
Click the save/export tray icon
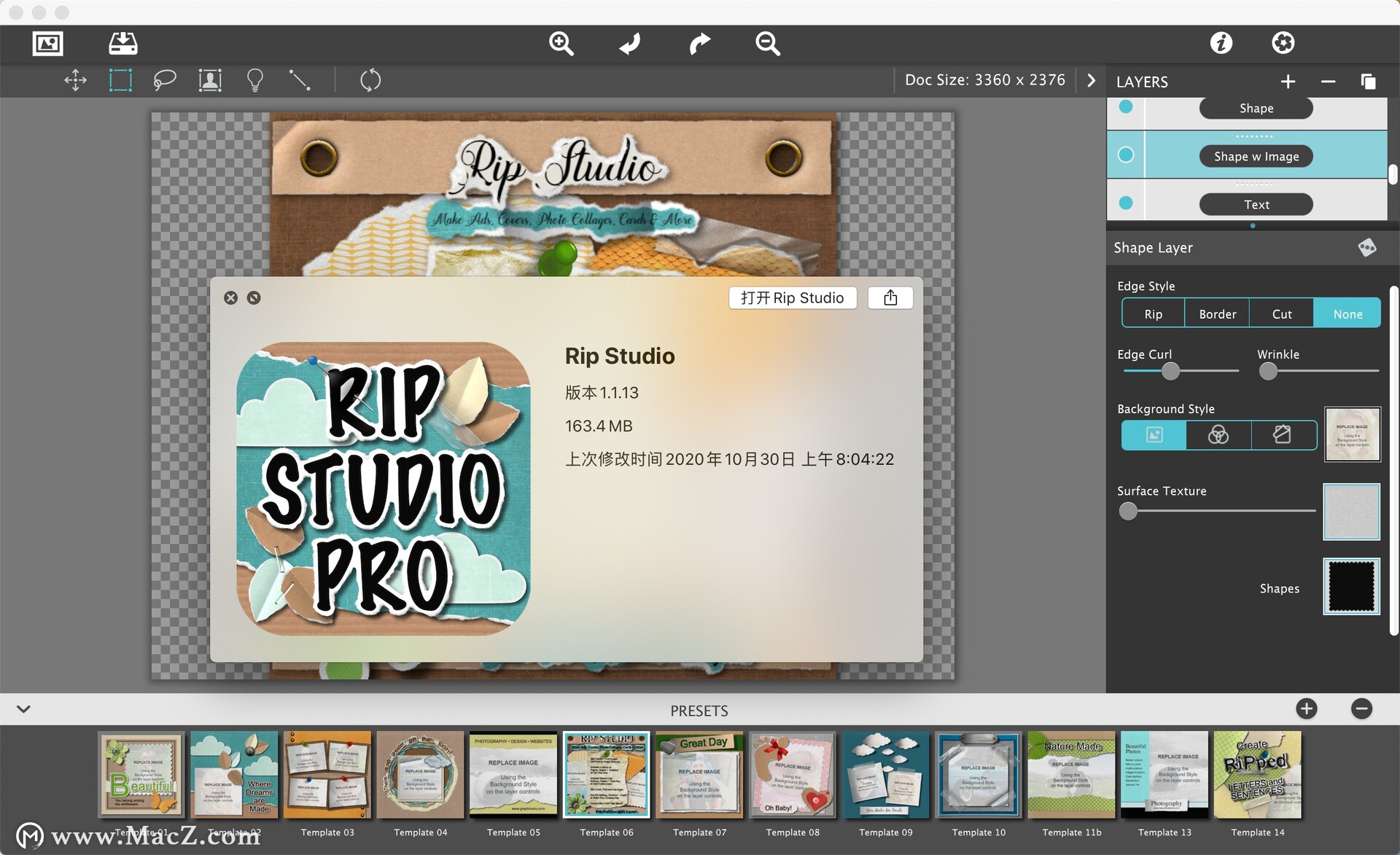click(122, 44)
